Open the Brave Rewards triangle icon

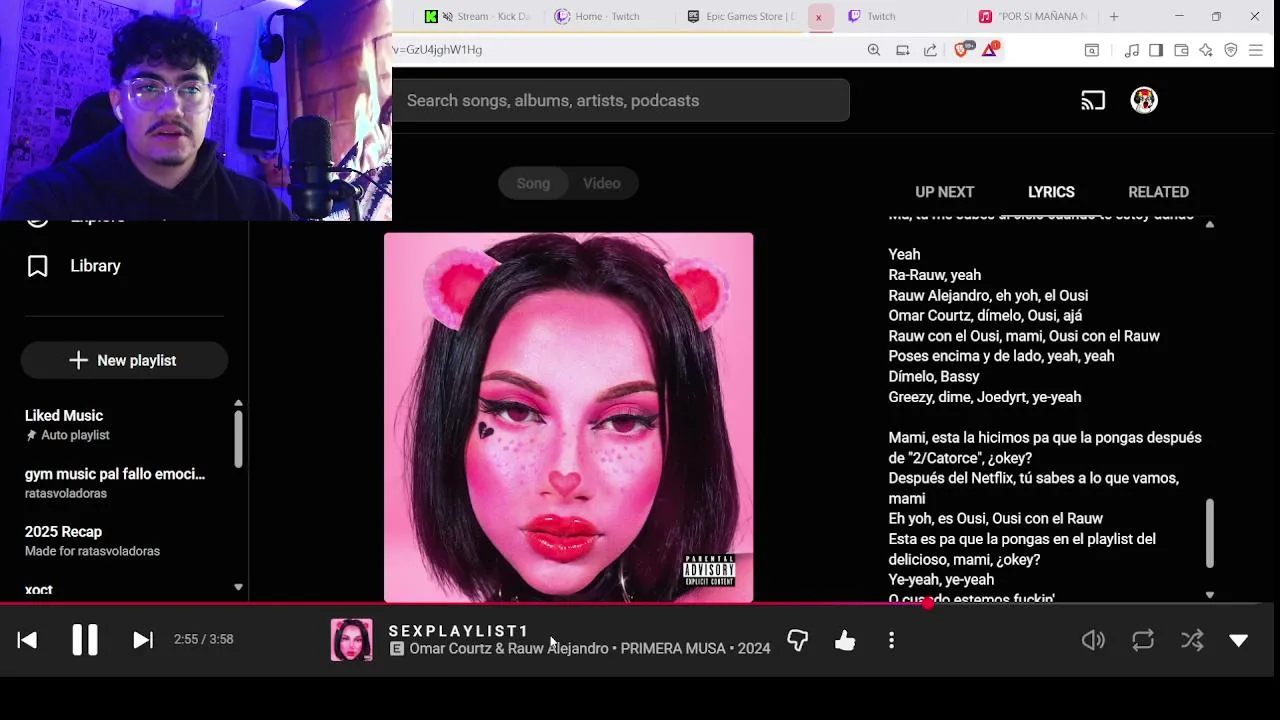pyautogui.click(x=990, y=49)
